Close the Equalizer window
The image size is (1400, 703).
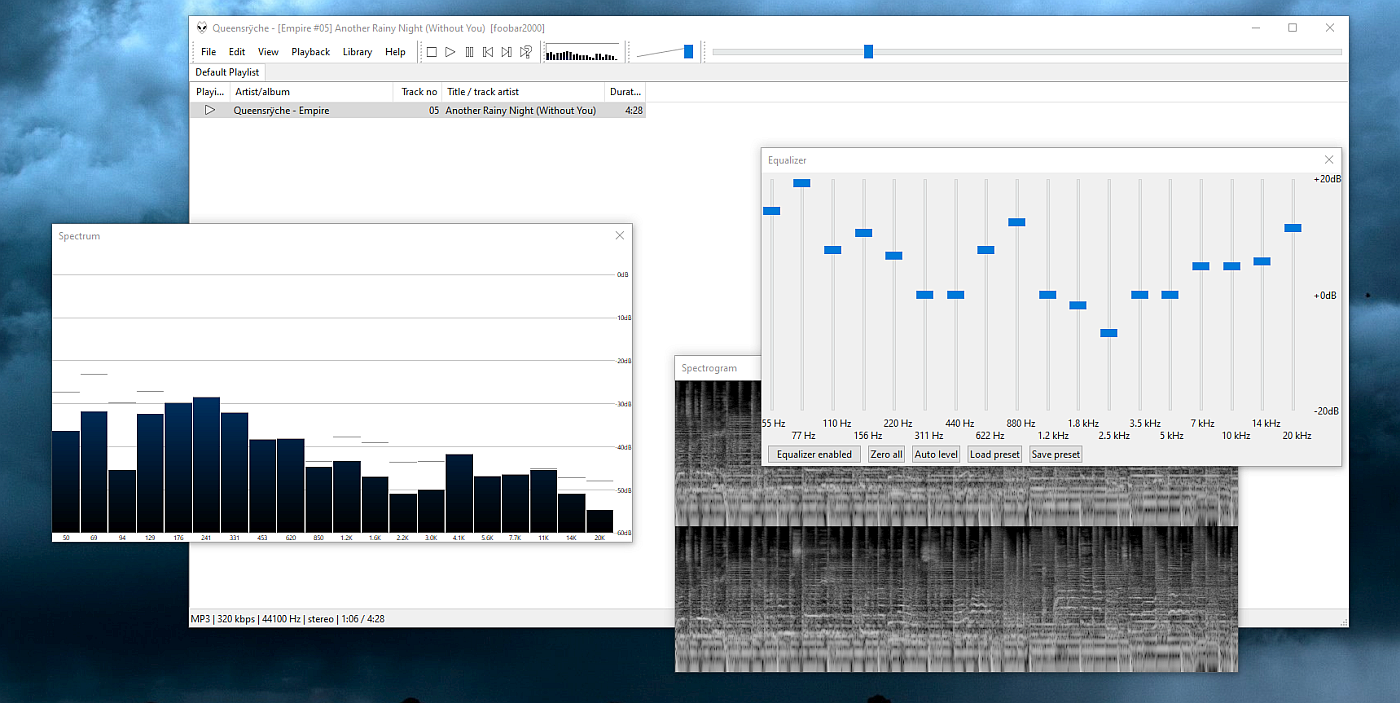tap(1329, 160)
